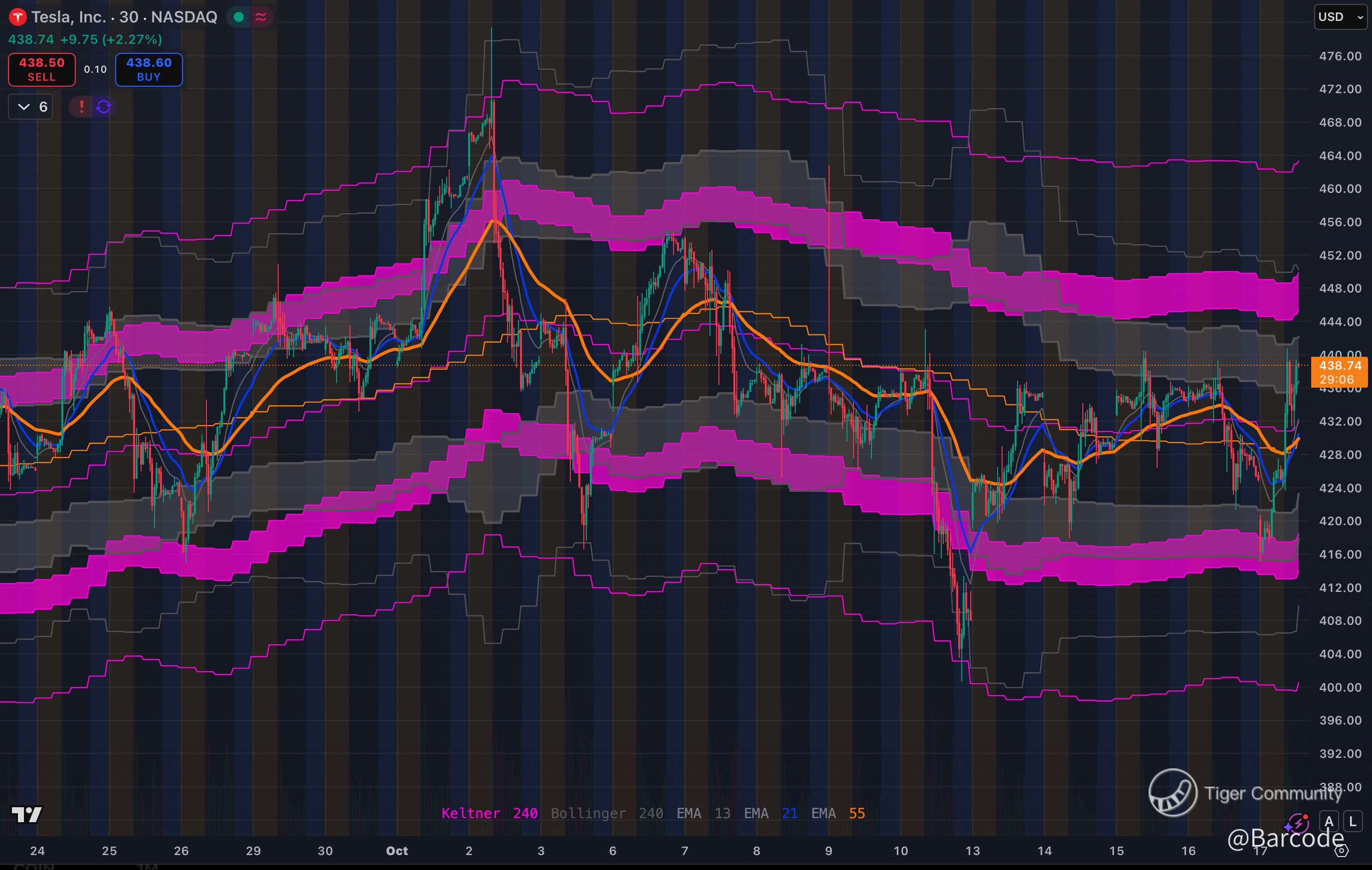Click the TradingView logo in bottom-left
1372x870 pixels.
27,815
